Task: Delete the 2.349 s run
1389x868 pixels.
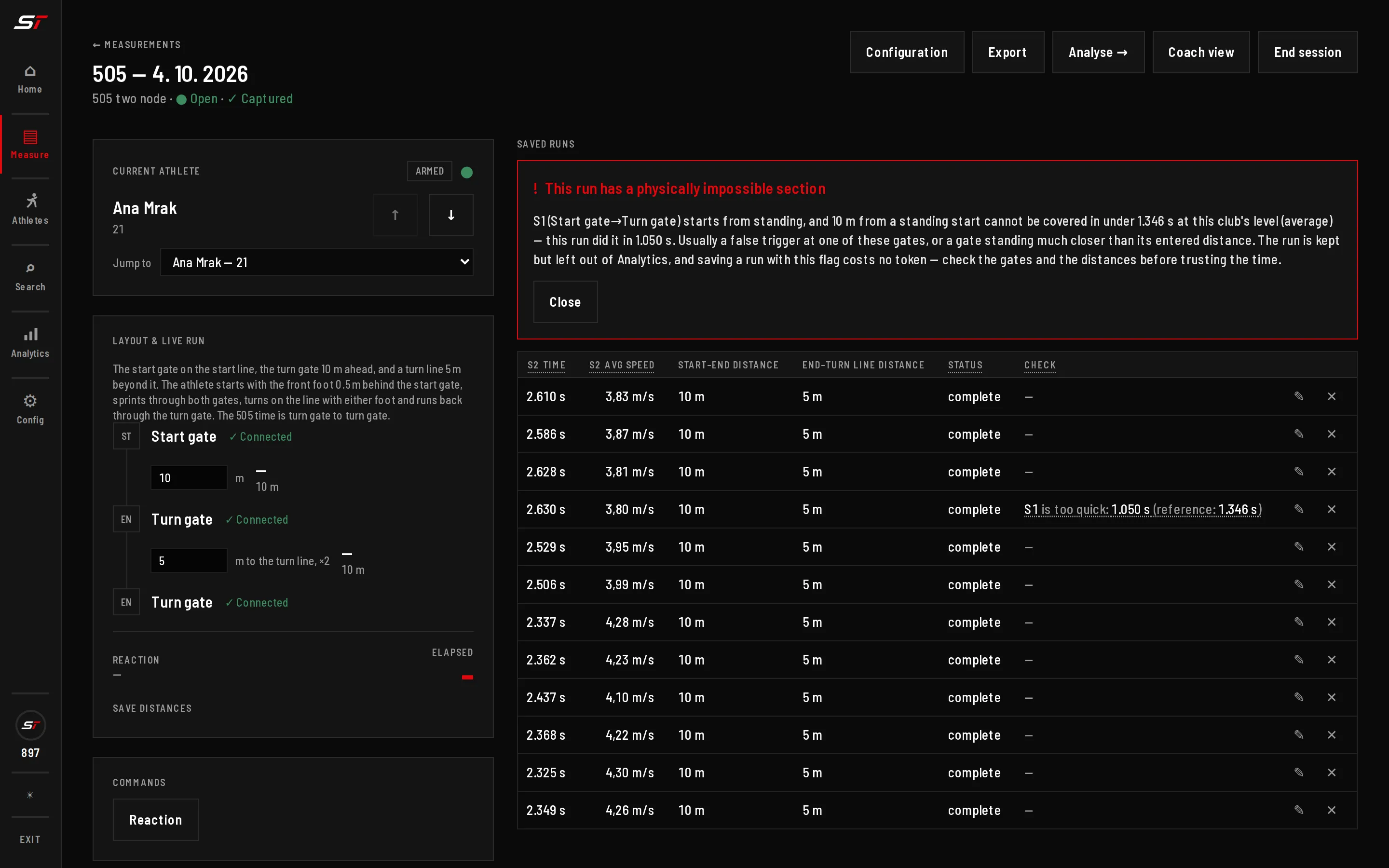Action: tap(1332, 810)
